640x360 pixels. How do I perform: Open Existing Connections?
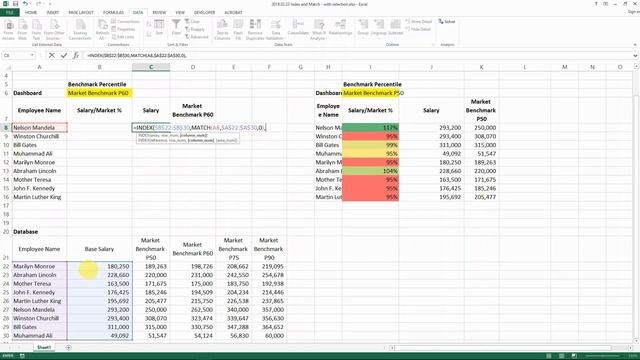[x=80, y=30]
